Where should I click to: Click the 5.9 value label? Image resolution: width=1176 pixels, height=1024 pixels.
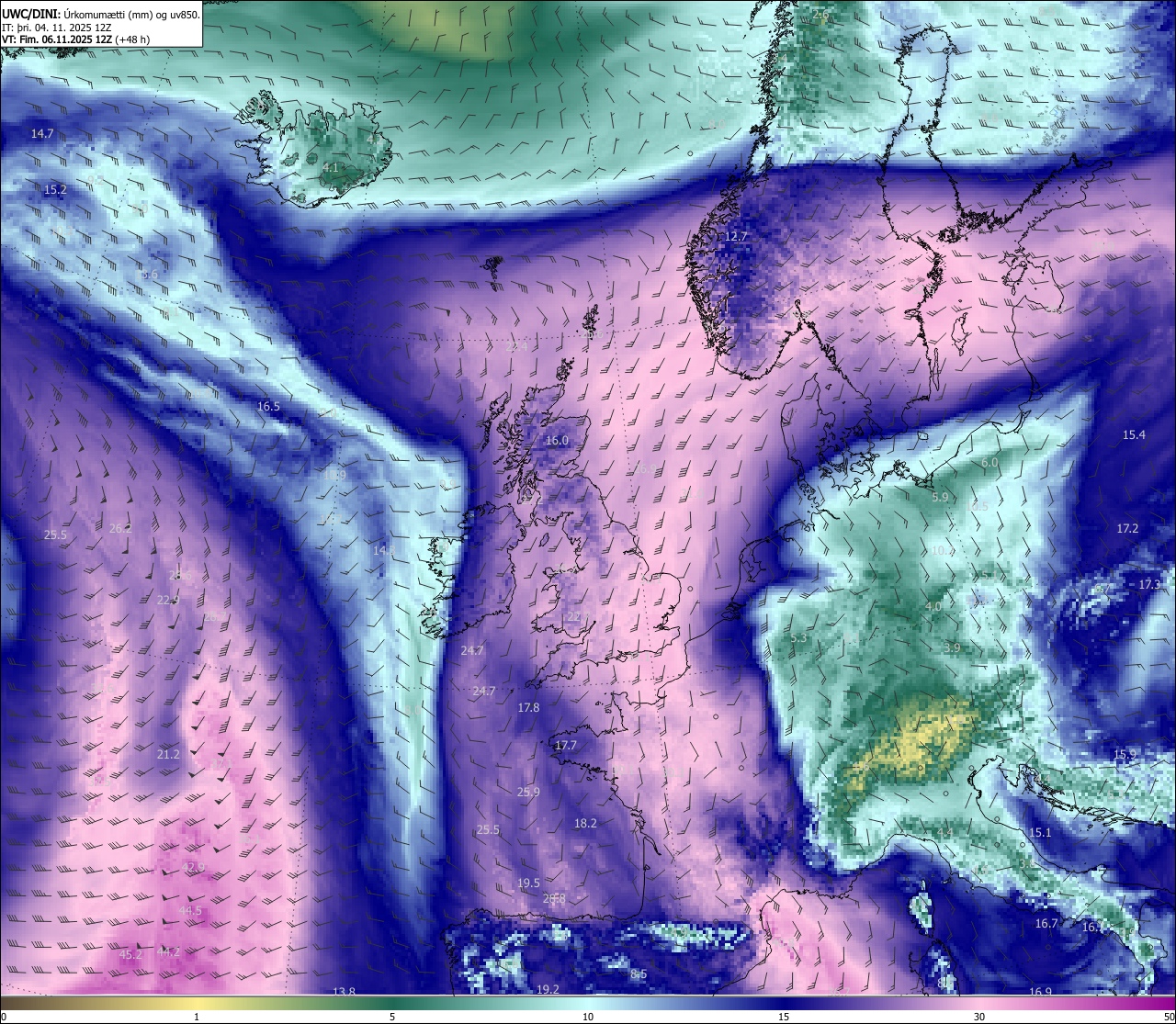[x=940, y=497]
